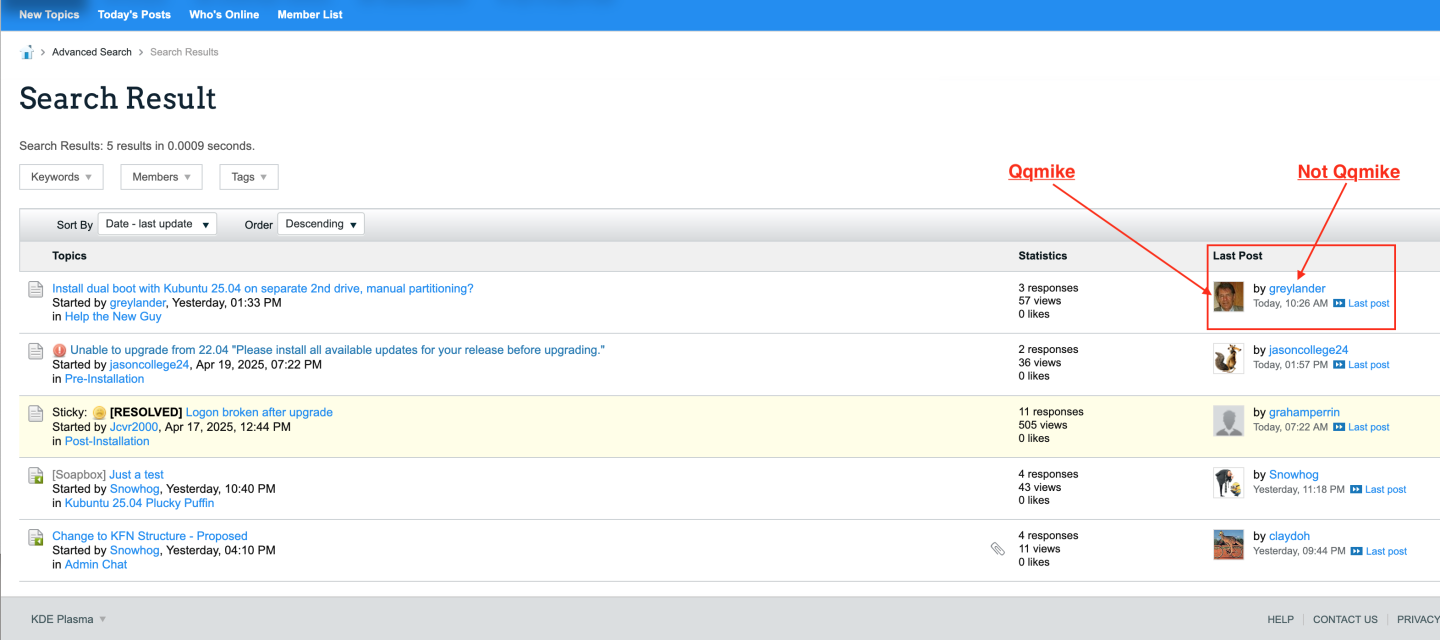Open the 'Unable to upgrade from 22.04' topic
Screen dimensions: 1440x640
point(338,351)
